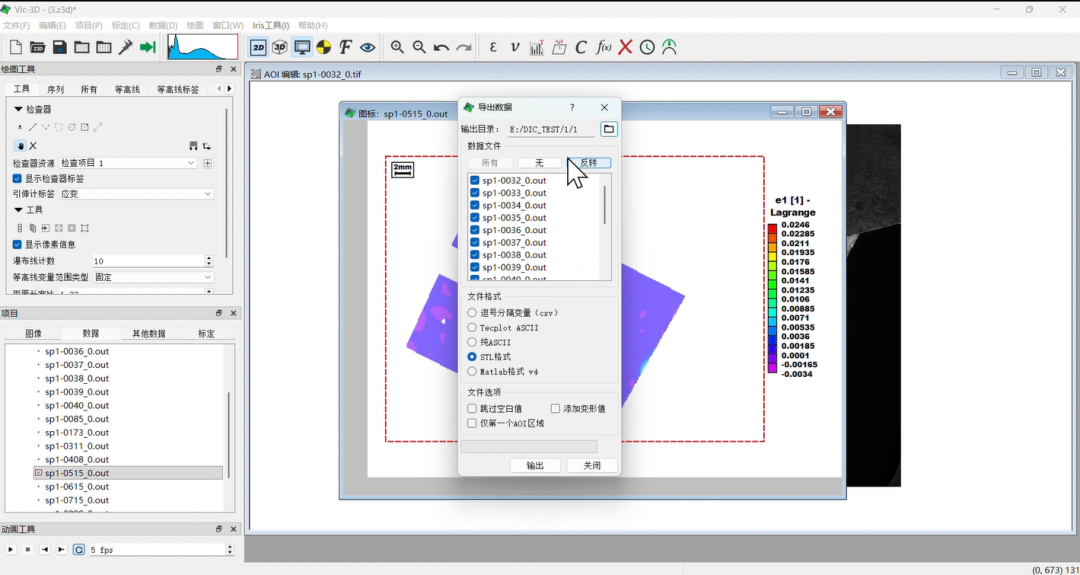Switch to the 等高线 tab
Viewport: 1080px width, 575px height.
[127, 90]
